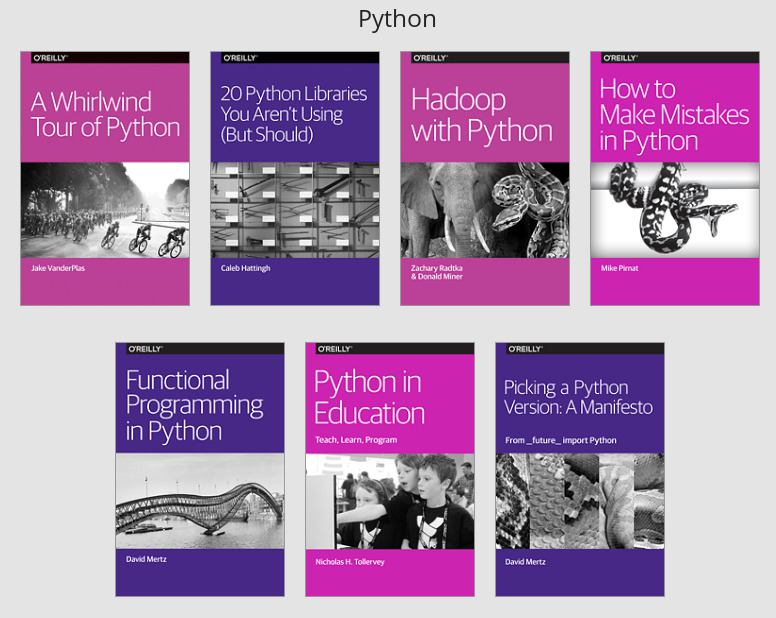
Task: Click the curved bridge cover photo
Action: (200, 500)
